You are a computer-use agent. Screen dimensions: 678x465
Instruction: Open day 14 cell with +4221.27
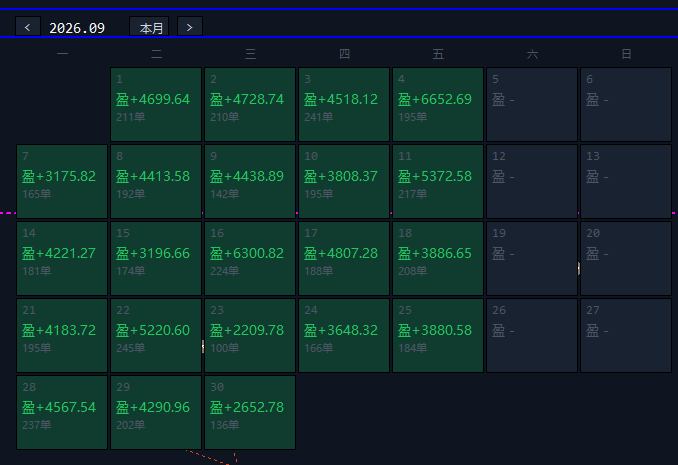pos(62,258)
